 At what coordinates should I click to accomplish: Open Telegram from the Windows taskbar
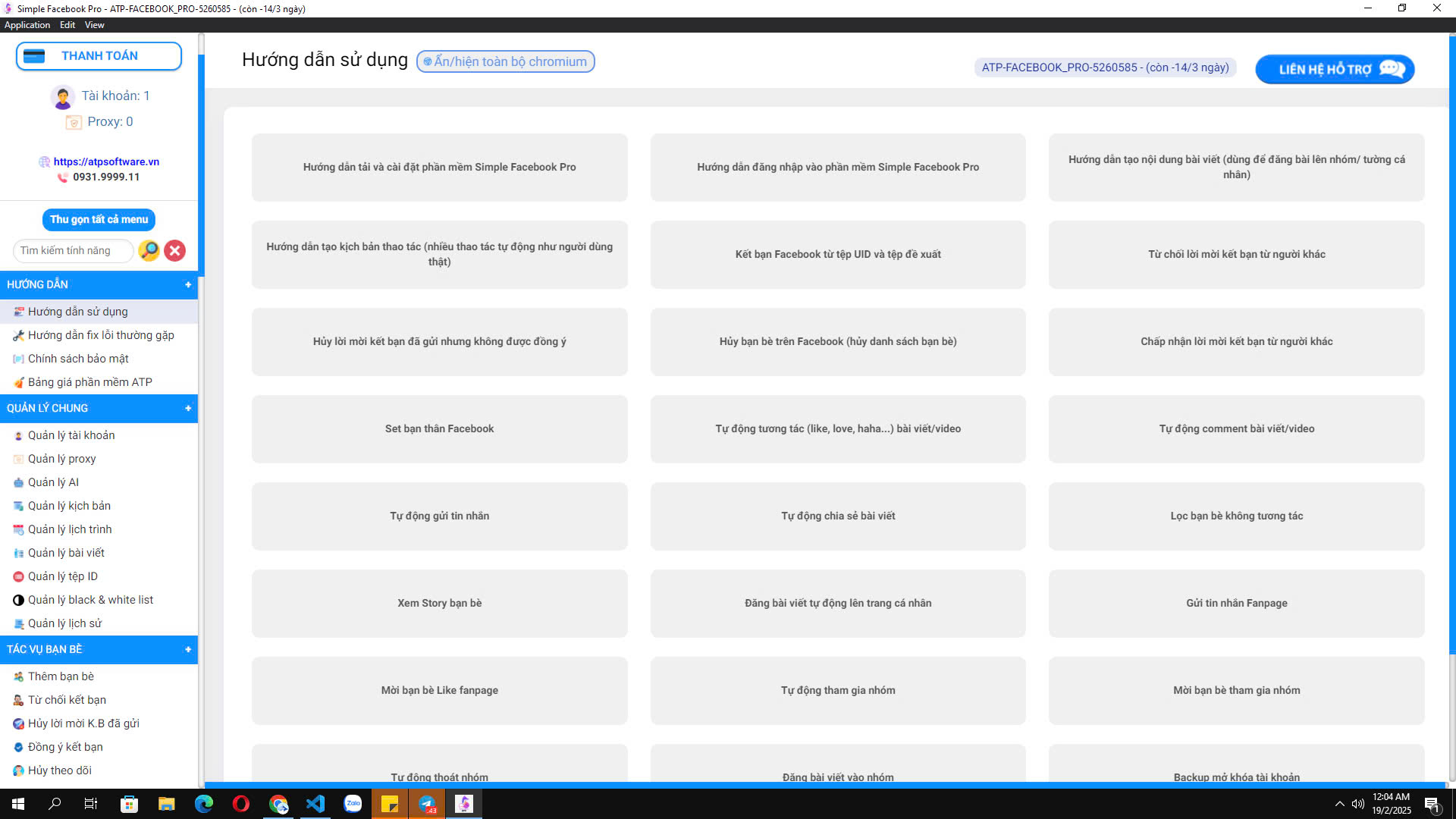pos(427,804)
